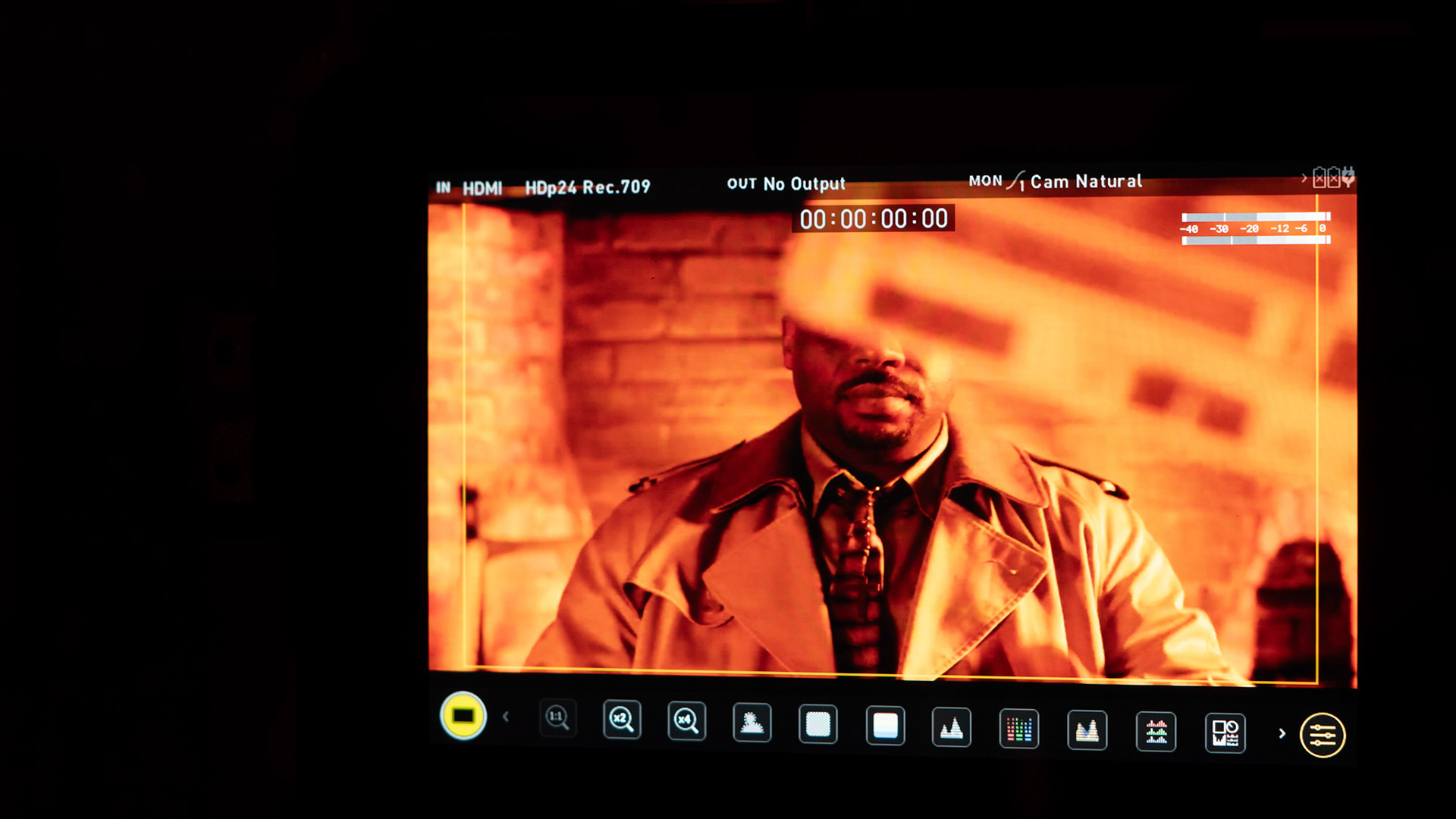Image resolution: width=1456 pixels, height=819 pixels.
Task: Tap the yellow monitor mode button
Action: (x=463, y=716)
